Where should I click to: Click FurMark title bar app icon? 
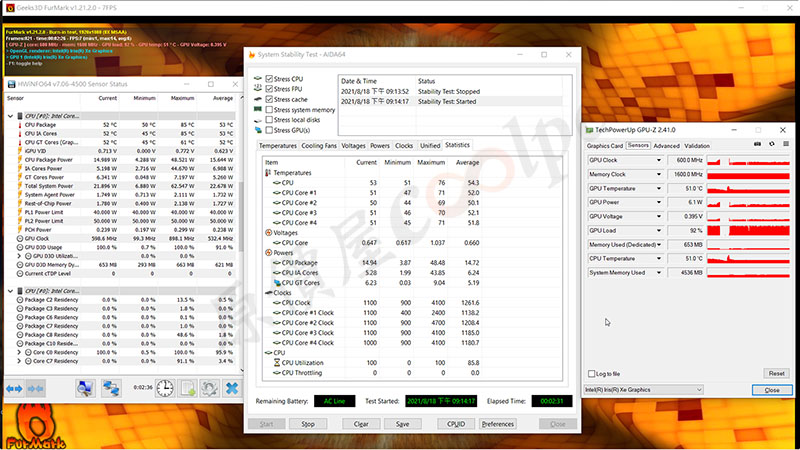tap(10, 8)
